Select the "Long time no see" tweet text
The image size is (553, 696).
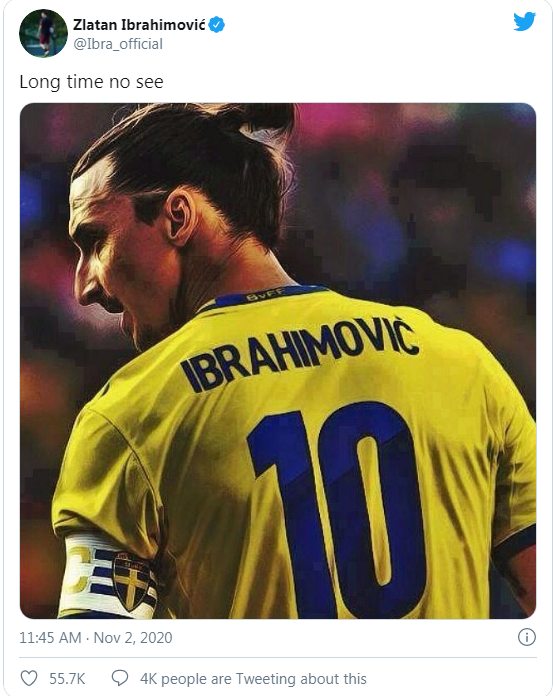tap(91, 82)
